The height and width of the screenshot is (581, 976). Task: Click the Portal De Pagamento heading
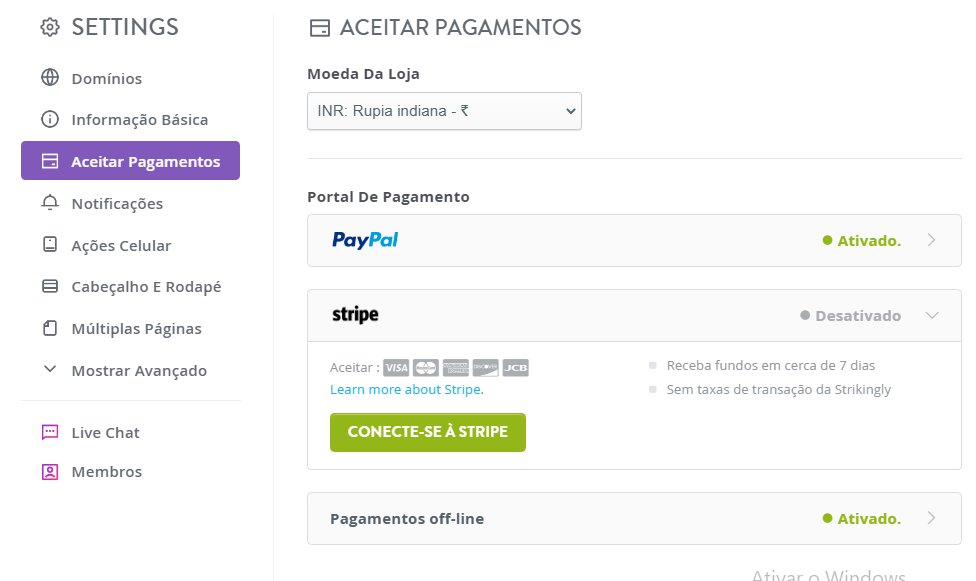tap(388, 197)
